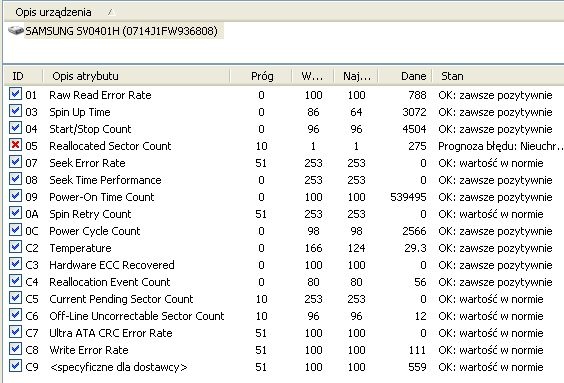Click Seek Time Performance attribute name
This screenshot has width=564, height=383.
pyautogui.click(x=105, y=180)
